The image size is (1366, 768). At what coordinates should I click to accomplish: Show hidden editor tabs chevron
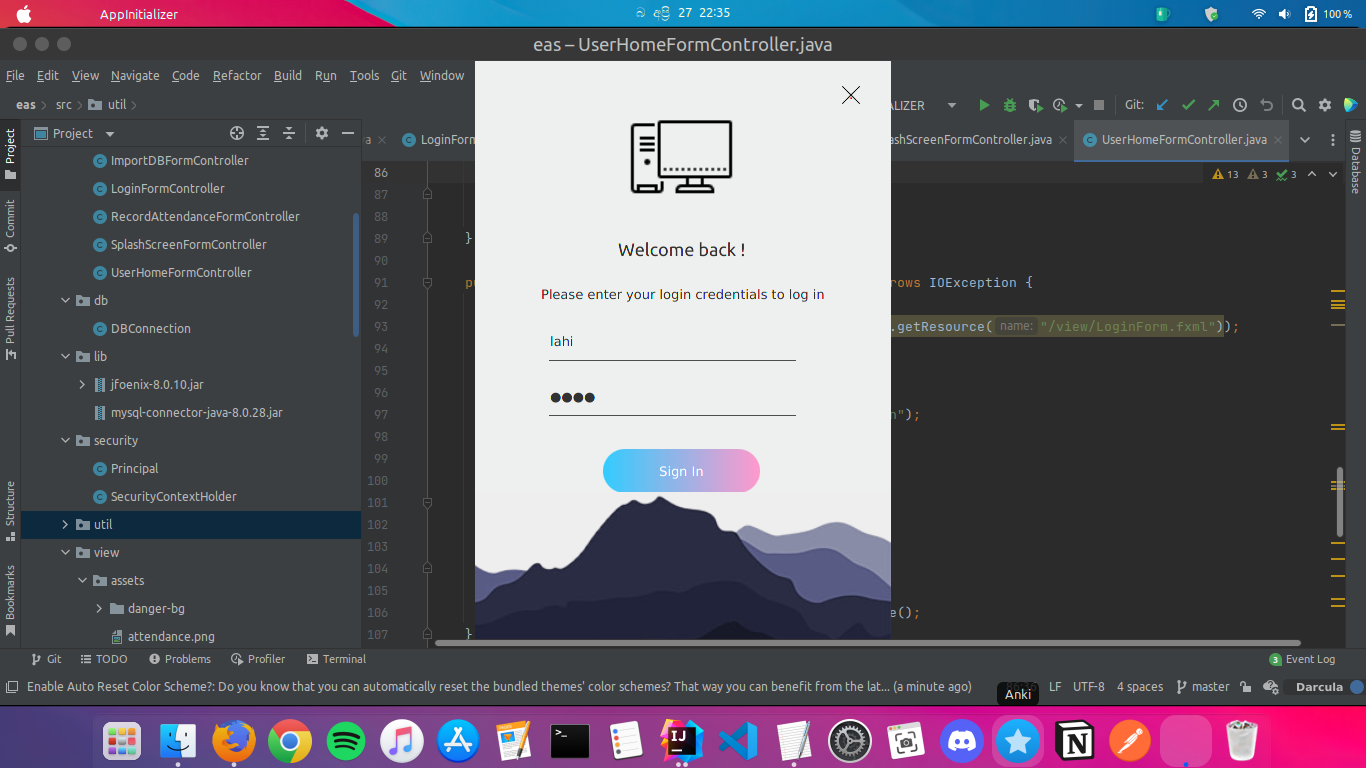pyautogui.click(x=1305, y=140)
